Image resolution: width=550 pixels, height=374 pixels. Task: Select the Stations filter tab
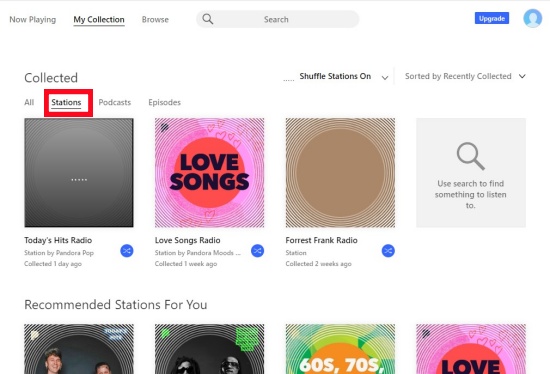point(66,102)
